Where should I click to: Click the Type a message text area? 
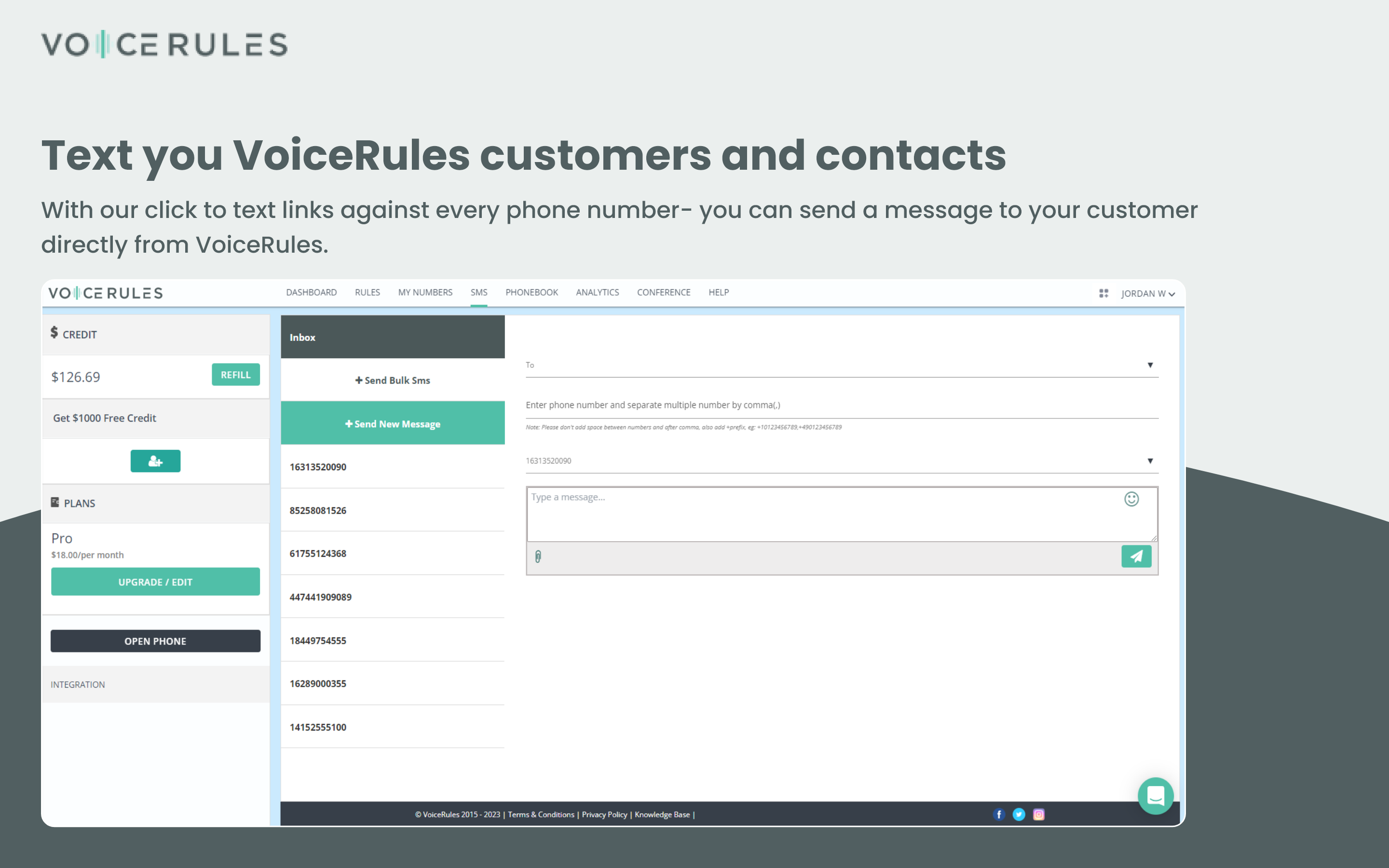tap(842, 515)
